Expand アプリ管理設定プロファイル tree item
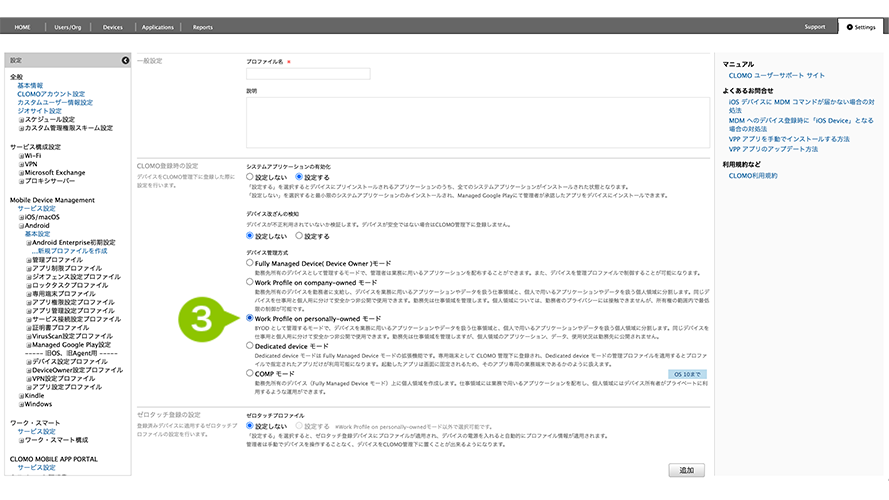889x500 pixels. [x=29, y=311]
